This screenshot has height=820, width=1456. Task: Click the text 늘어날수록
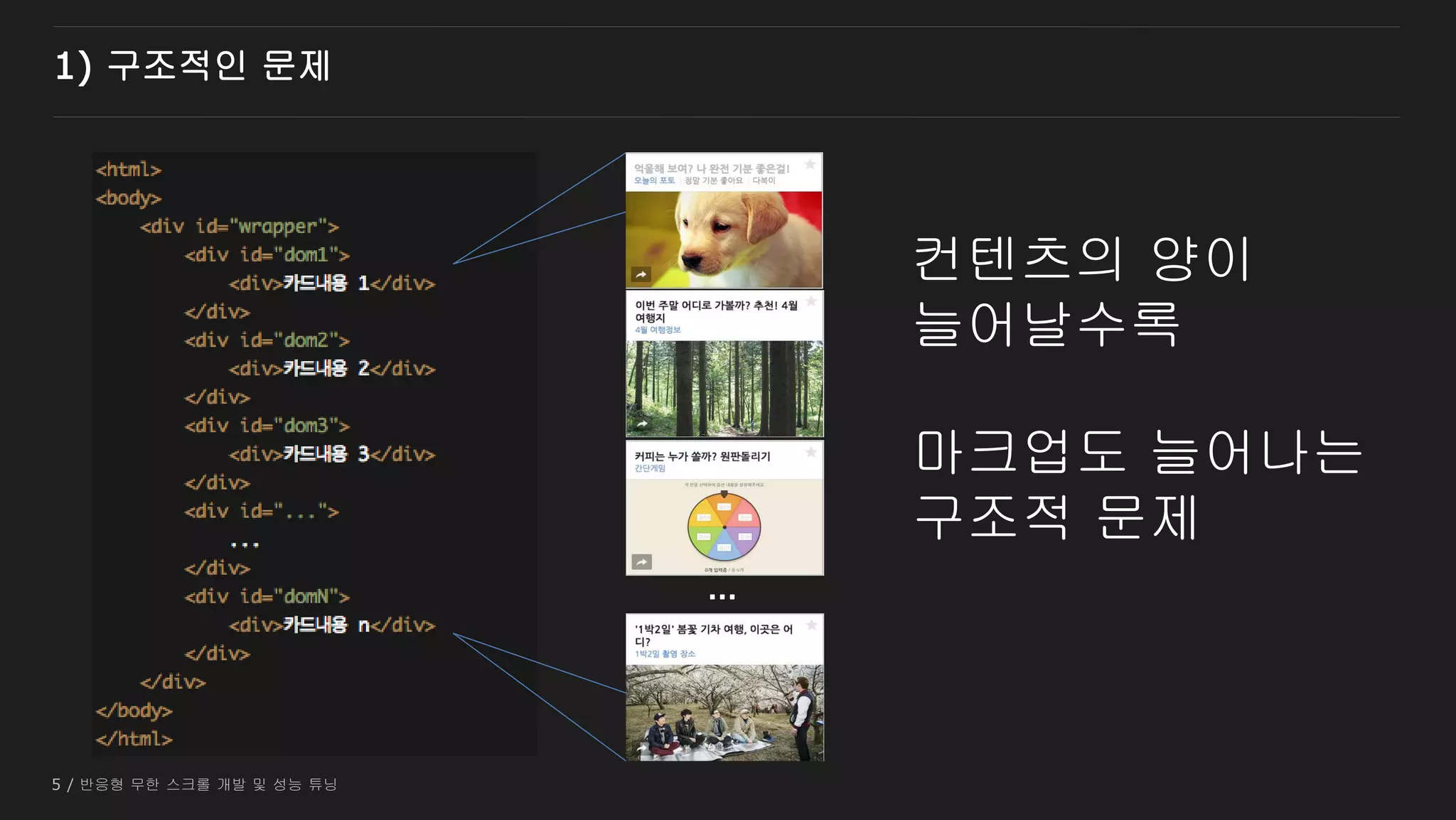coord(1047,324)
